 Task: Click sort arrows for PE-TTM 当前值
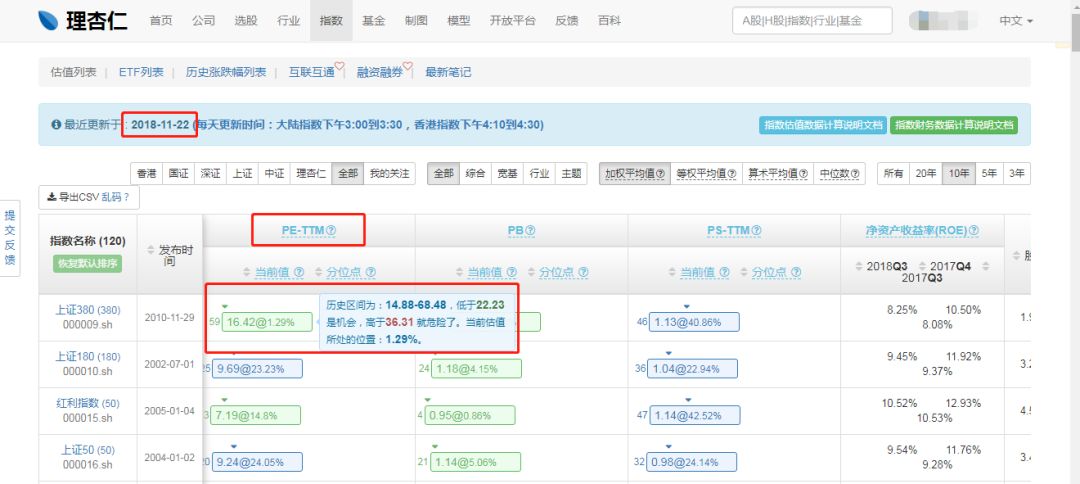click(248, 272)
